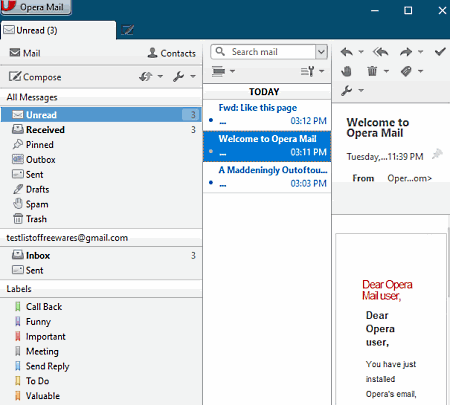Click the Reply arrow icon
Image resolution: width=450 pixels, height=405 pixels.
click(x=347, y=52)
